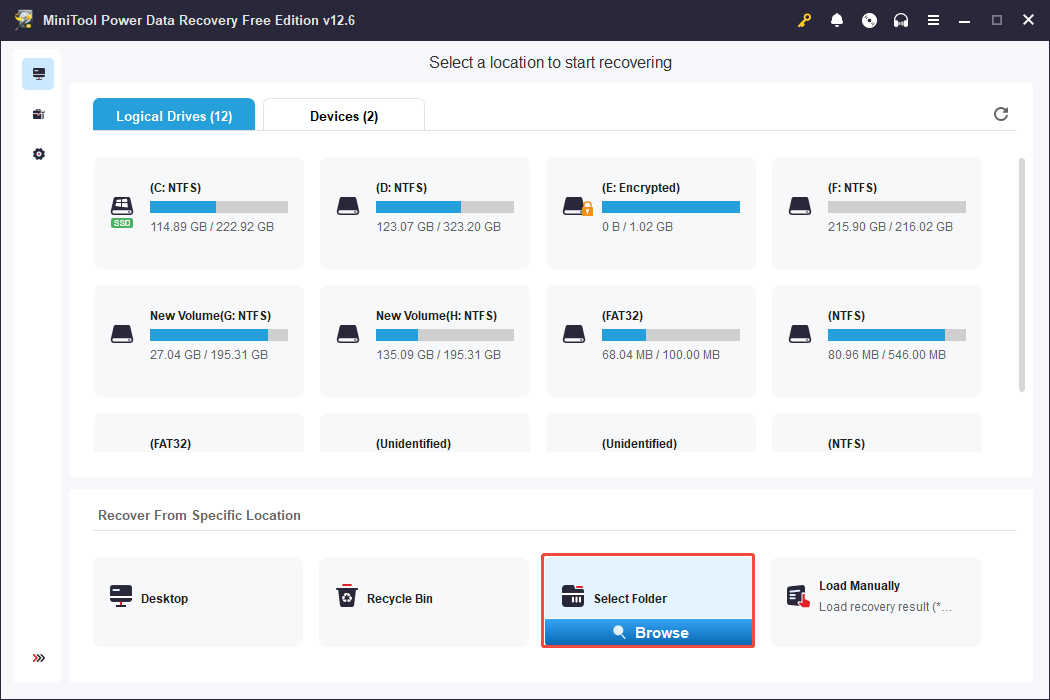Click the Browse button under Select Folder
Screen dimensions: 1050x700
[648, 632]
